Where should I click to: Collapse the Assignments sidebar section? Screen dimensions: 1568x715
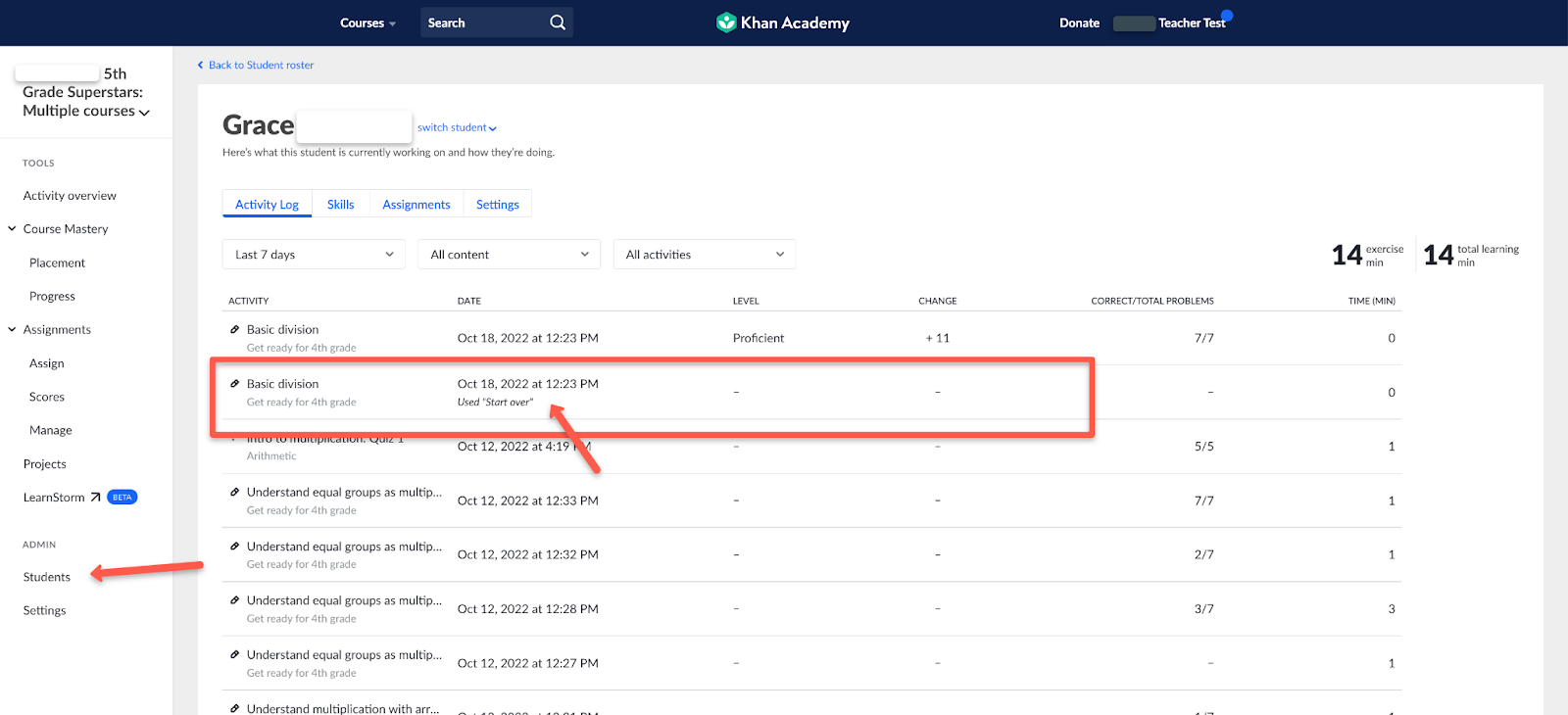click(x=13, y=330)
